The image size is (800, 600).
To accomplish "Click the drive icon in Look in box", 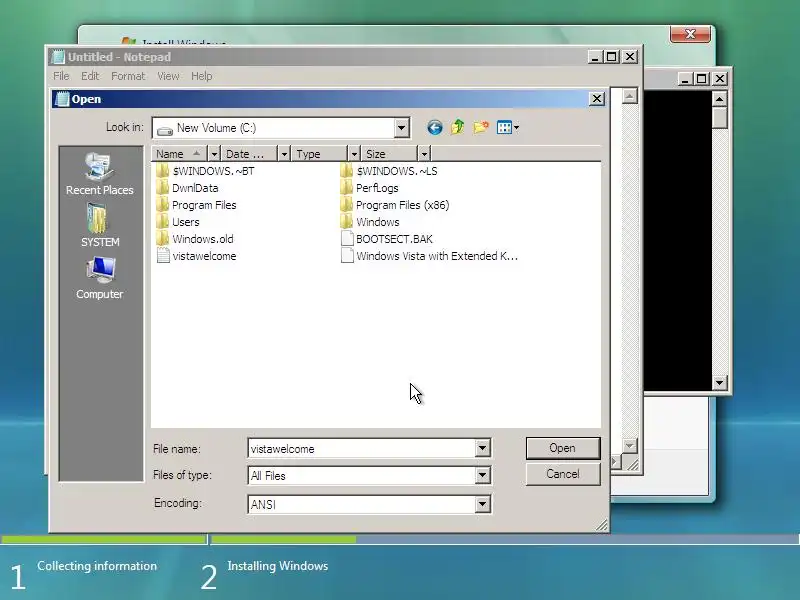I will 165,130.
